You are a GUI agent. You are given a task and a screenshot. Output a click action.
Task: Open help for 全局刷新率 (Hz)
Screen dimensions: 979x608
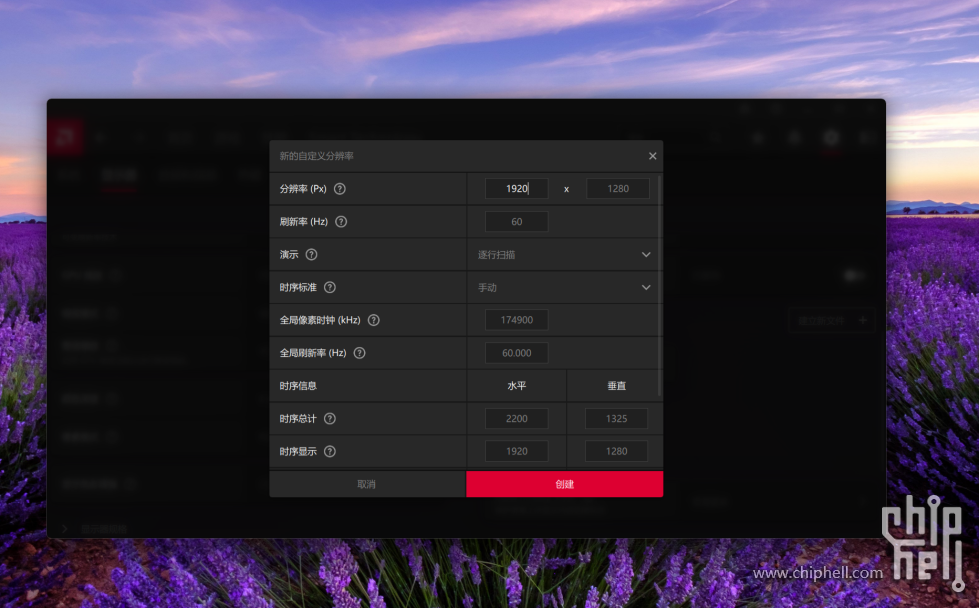pyautogui.click(x=360, y=353)
